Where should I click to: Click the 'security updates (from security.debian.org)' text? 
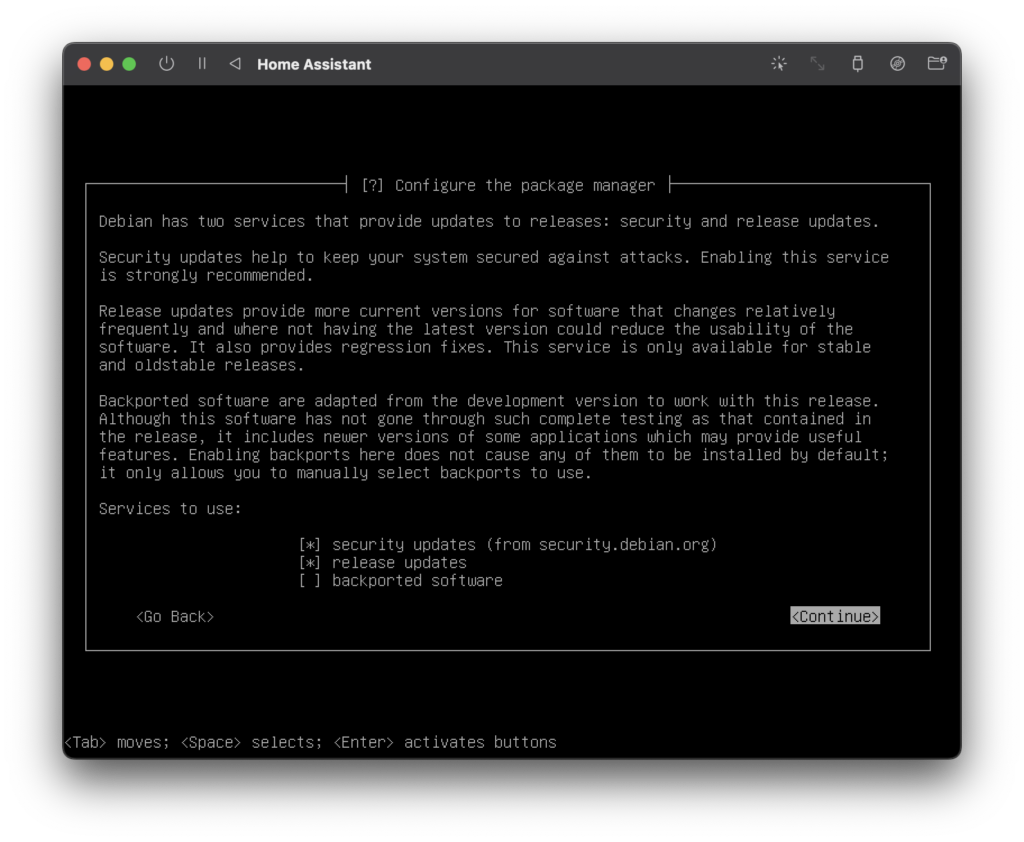click(524, 545)
